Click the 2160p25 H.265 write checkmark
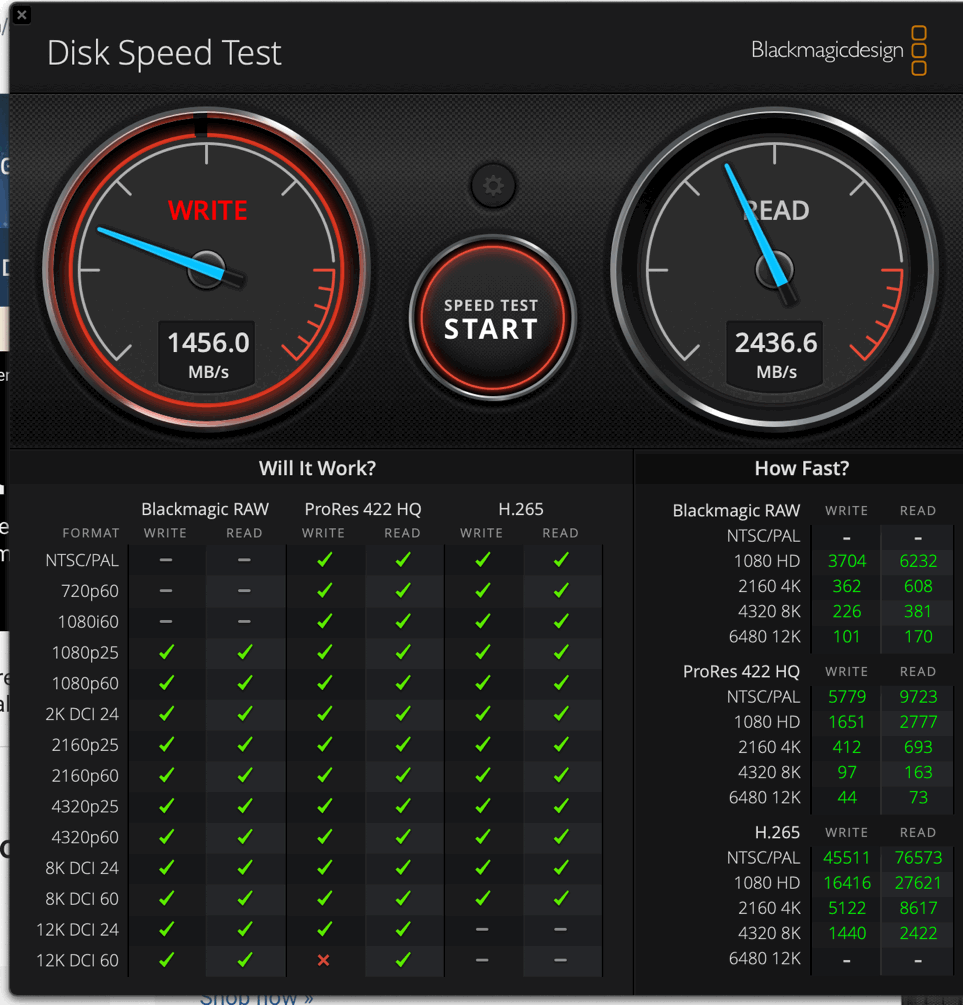The width and height of the screenshot is (963, 1005). click(482, 745)
